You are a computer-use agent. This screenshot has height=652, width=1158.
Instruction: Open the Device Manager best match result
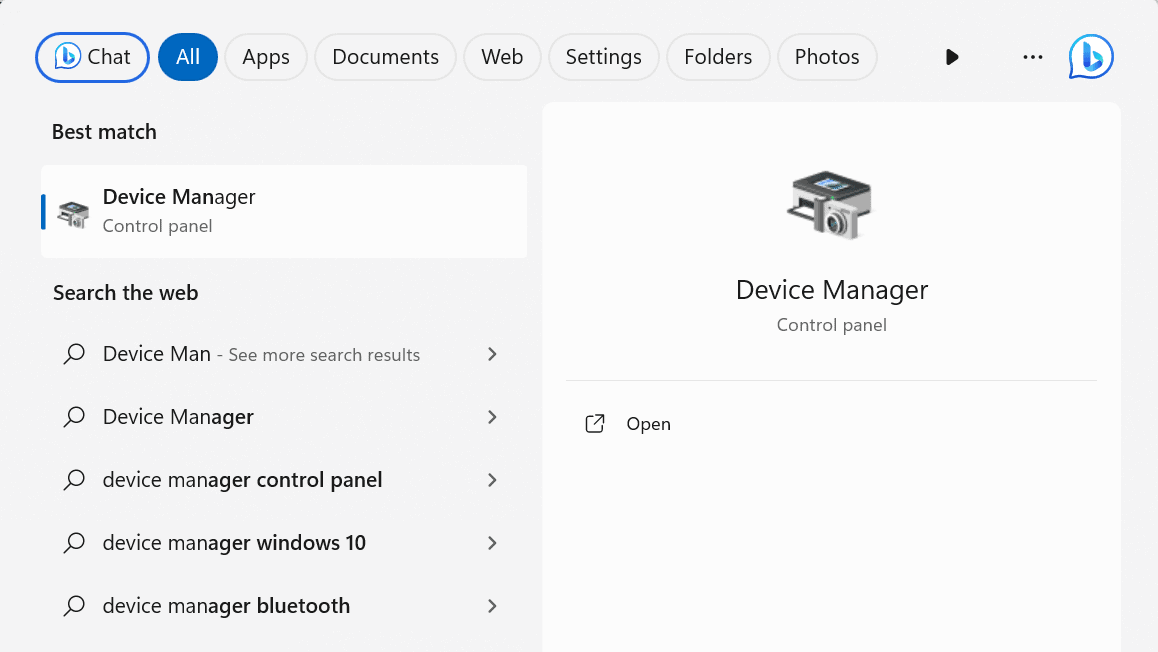[284, 211]
